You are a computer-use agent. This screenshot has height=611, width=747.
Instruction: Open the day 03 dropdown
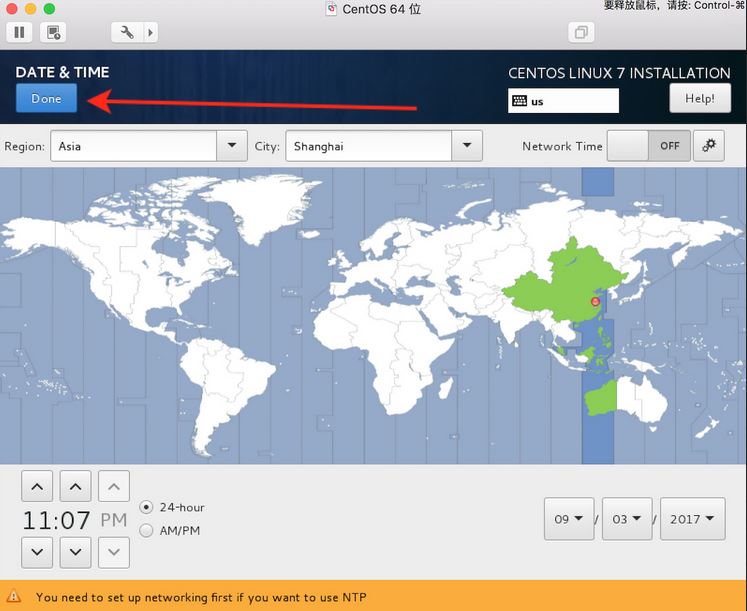[x=627, y=519]
